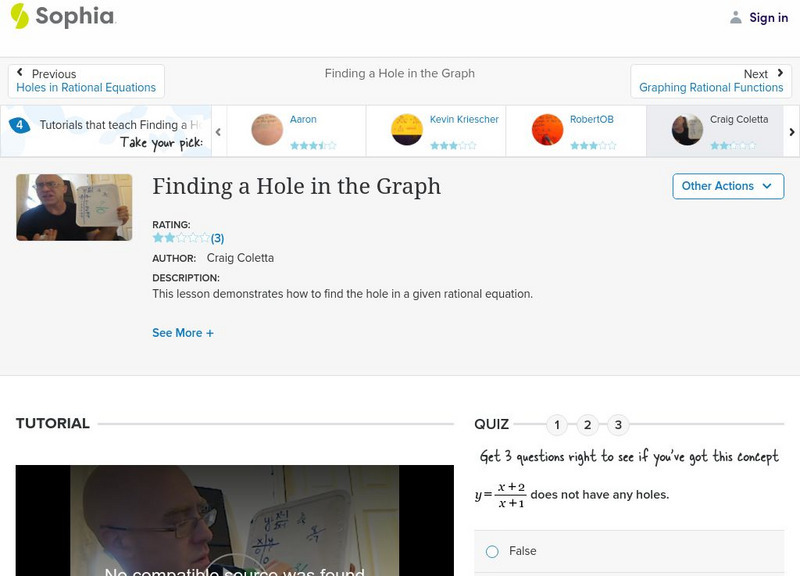Click RobertOB's basketball avatar
The width and height of the screenshot is (800, 576).
point(546,130)
